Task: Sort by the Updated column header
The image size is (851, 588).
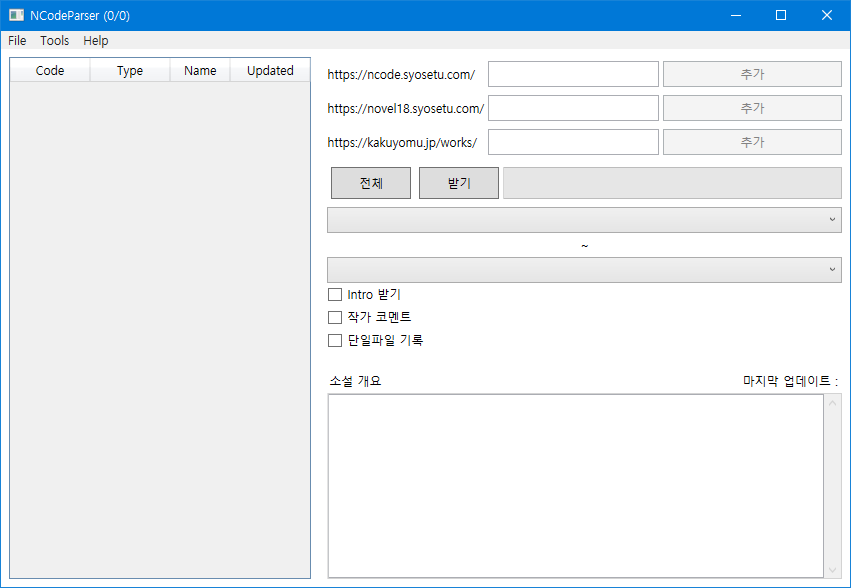Action: [x=270, y=71]
